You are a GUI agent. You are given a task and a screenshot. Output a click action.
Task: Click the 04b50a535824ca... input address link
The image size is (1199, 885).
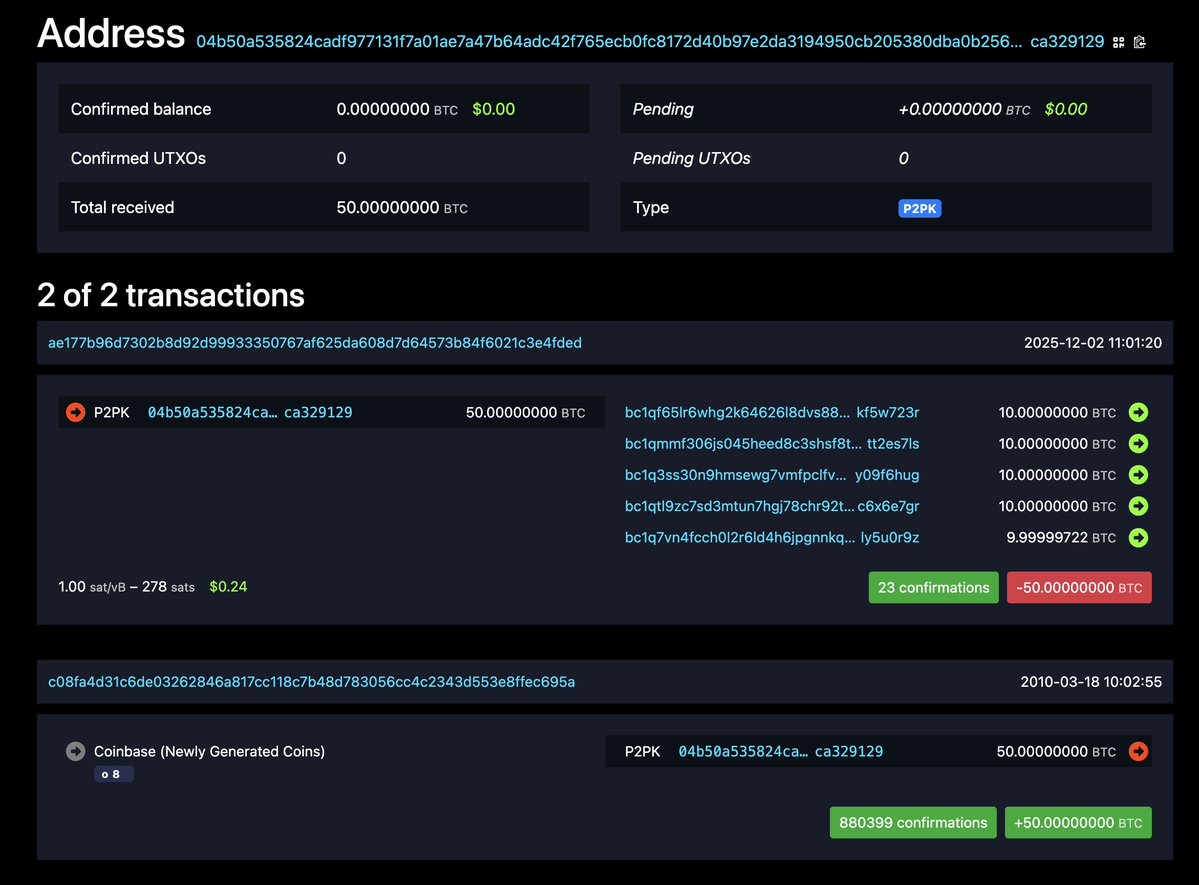click(x=209, y=411)
